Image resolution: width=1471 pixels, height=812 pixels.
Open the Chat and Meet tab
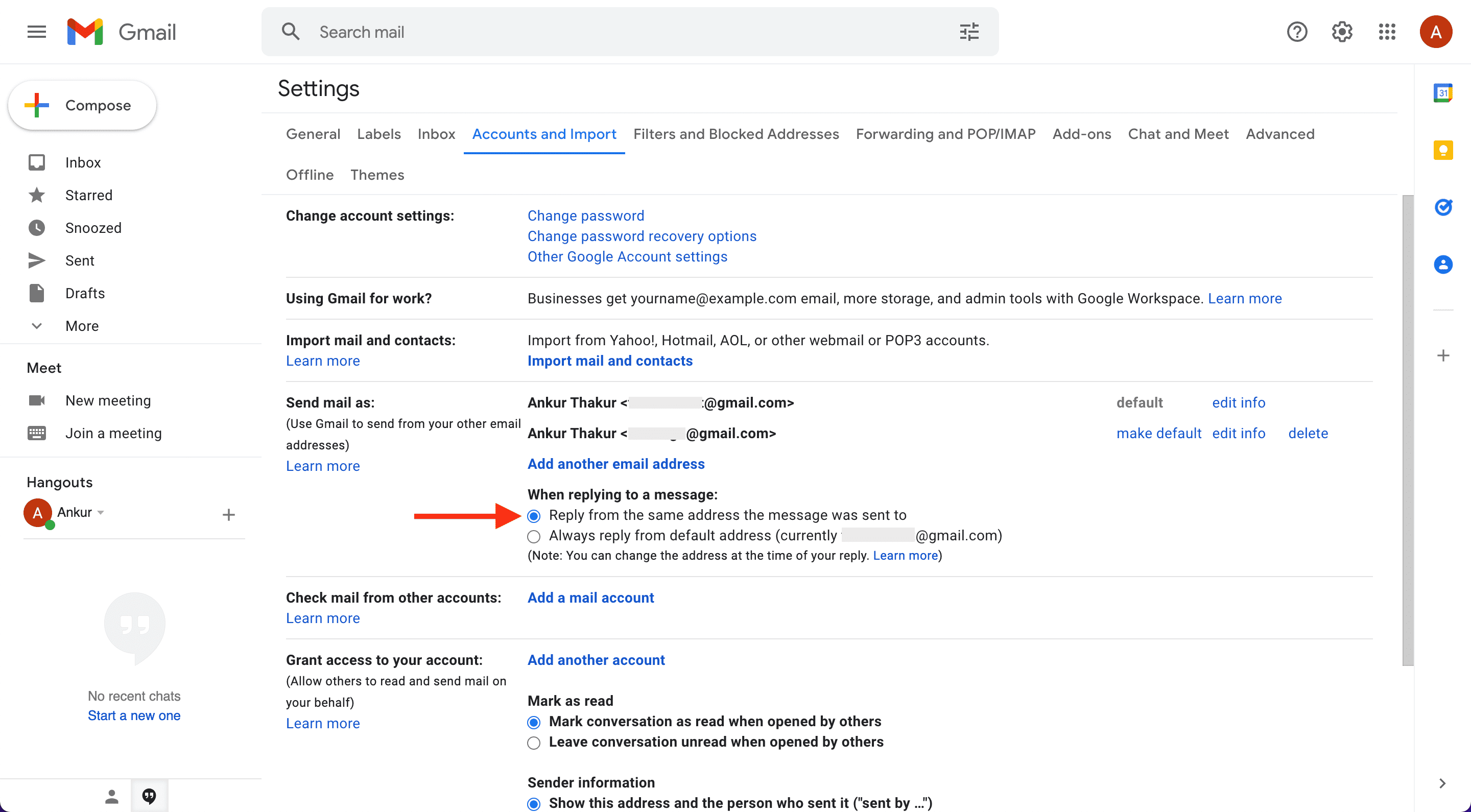pos(1178,134)
